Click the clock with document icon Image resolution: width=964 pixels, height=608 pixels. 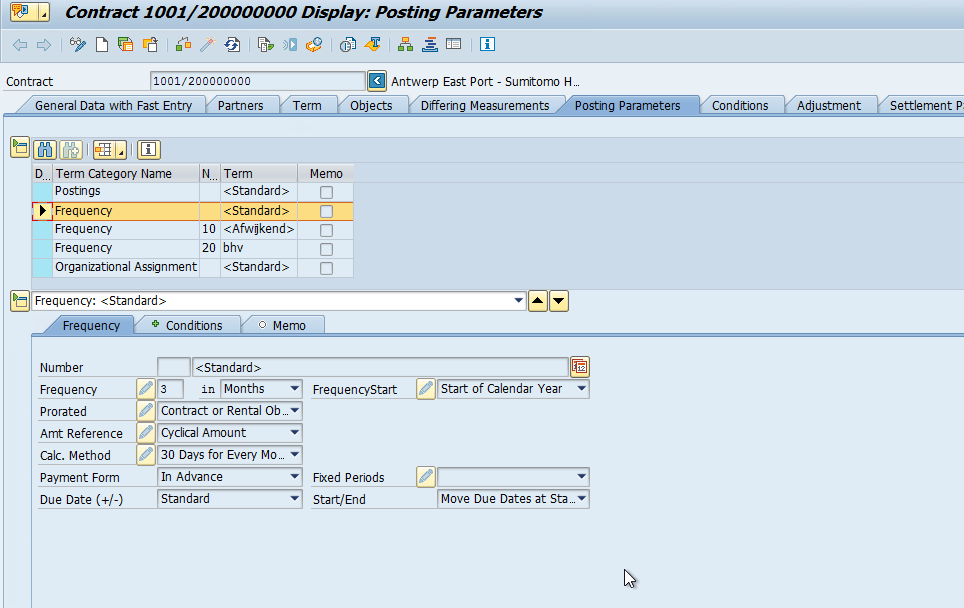[347, 44]
